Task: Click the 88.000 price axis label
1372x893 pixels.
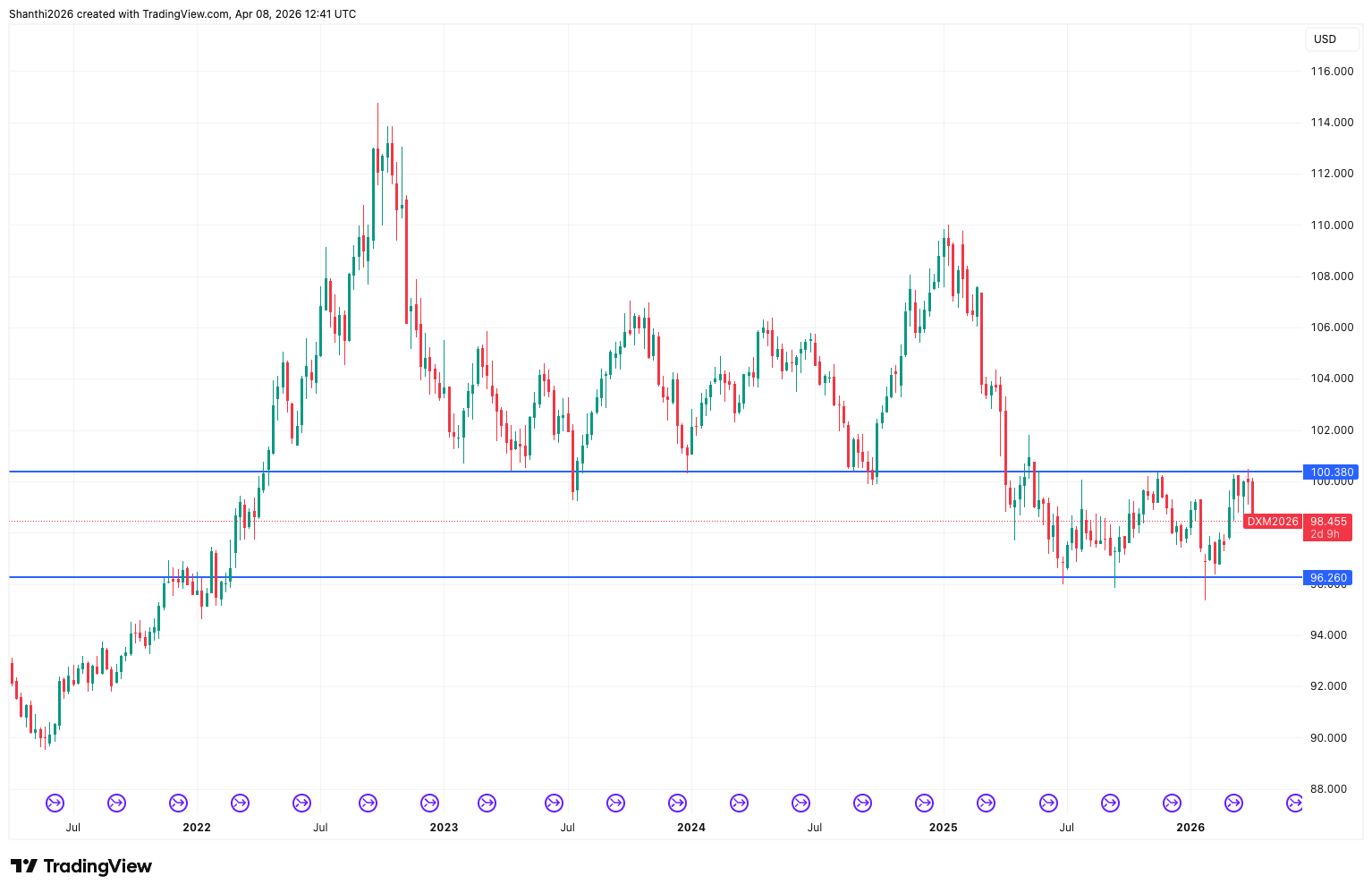Action: click(1328, 789)
